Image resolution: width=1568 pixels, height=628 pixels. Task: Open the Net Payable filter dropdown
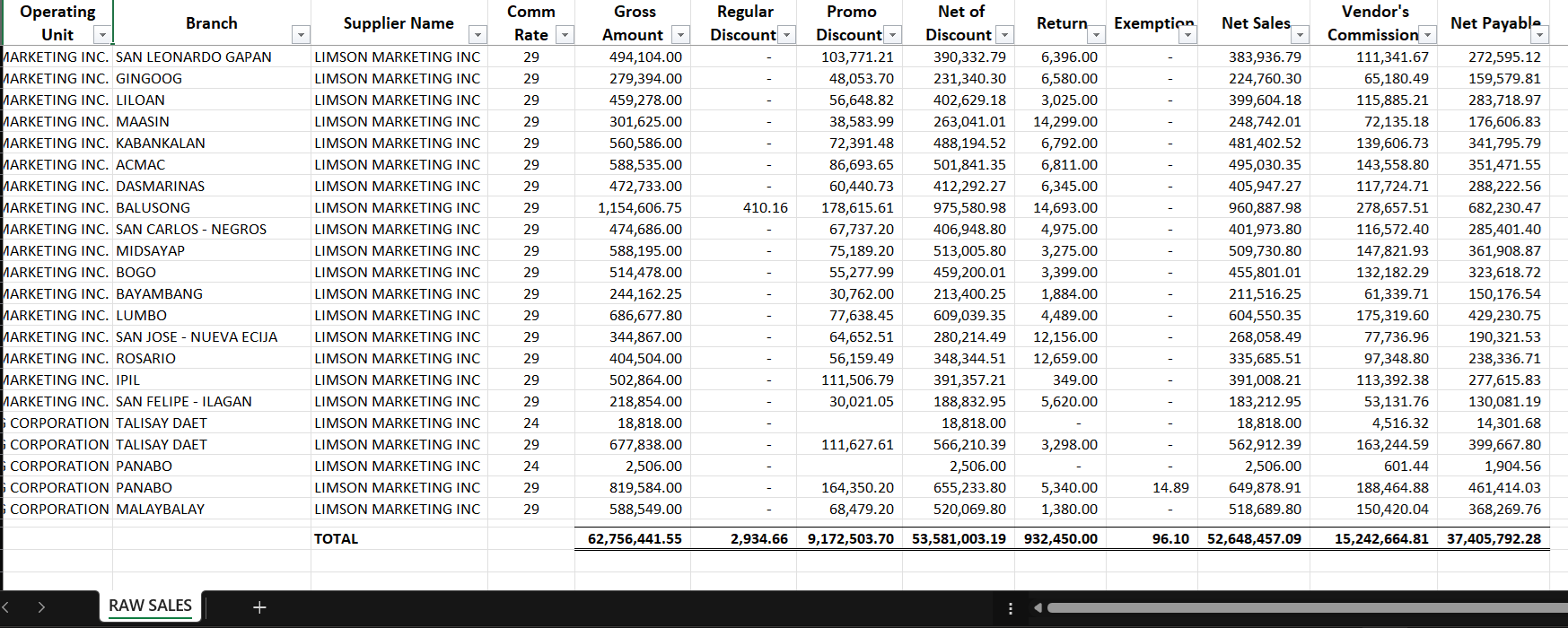pyautogui.click(x=1540, y=35)
